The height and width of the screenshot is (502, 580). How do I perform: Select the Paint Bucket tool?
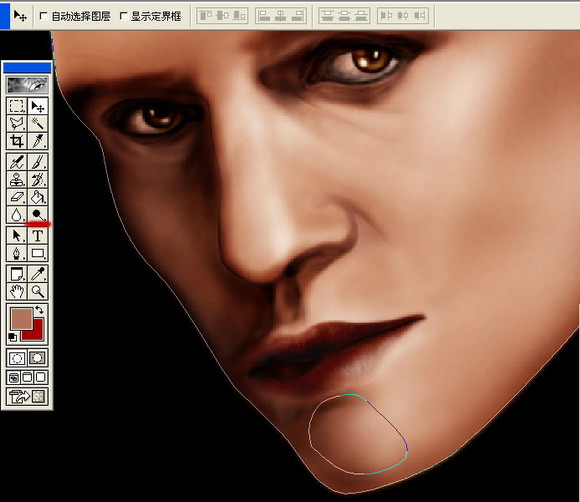pos(38,197)
